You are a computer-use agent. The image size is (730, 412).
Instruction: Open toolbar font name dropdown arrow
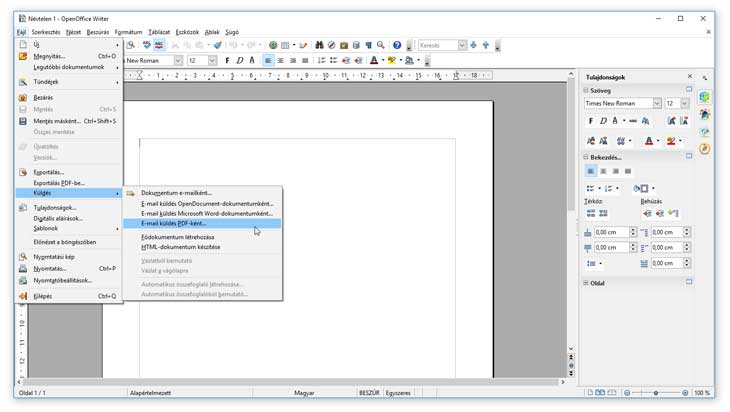pos(178,61)
